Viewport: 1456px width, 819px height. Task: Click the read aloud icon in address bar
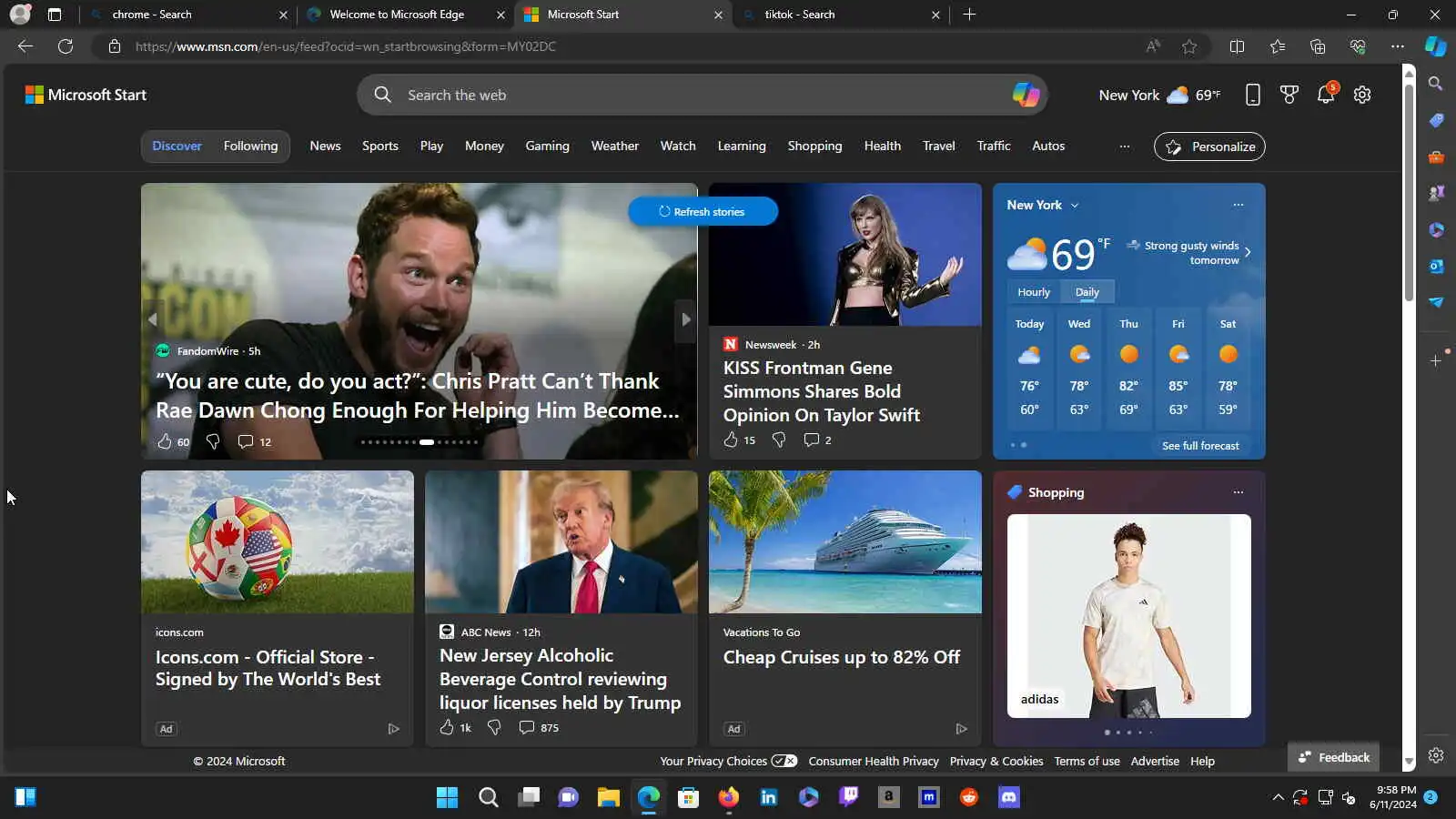(x=1153, y=46)
